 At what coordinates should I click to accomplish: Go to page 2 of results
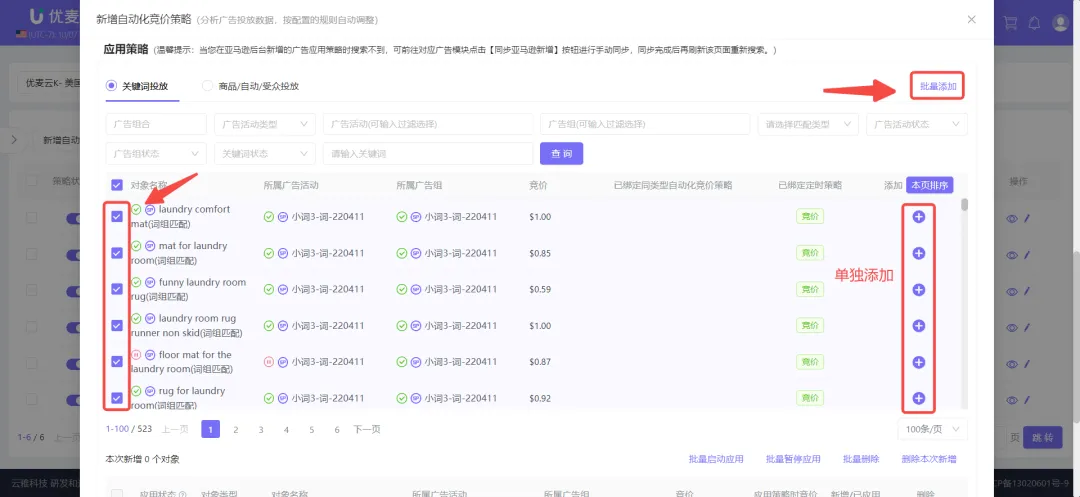pos(236,429)
